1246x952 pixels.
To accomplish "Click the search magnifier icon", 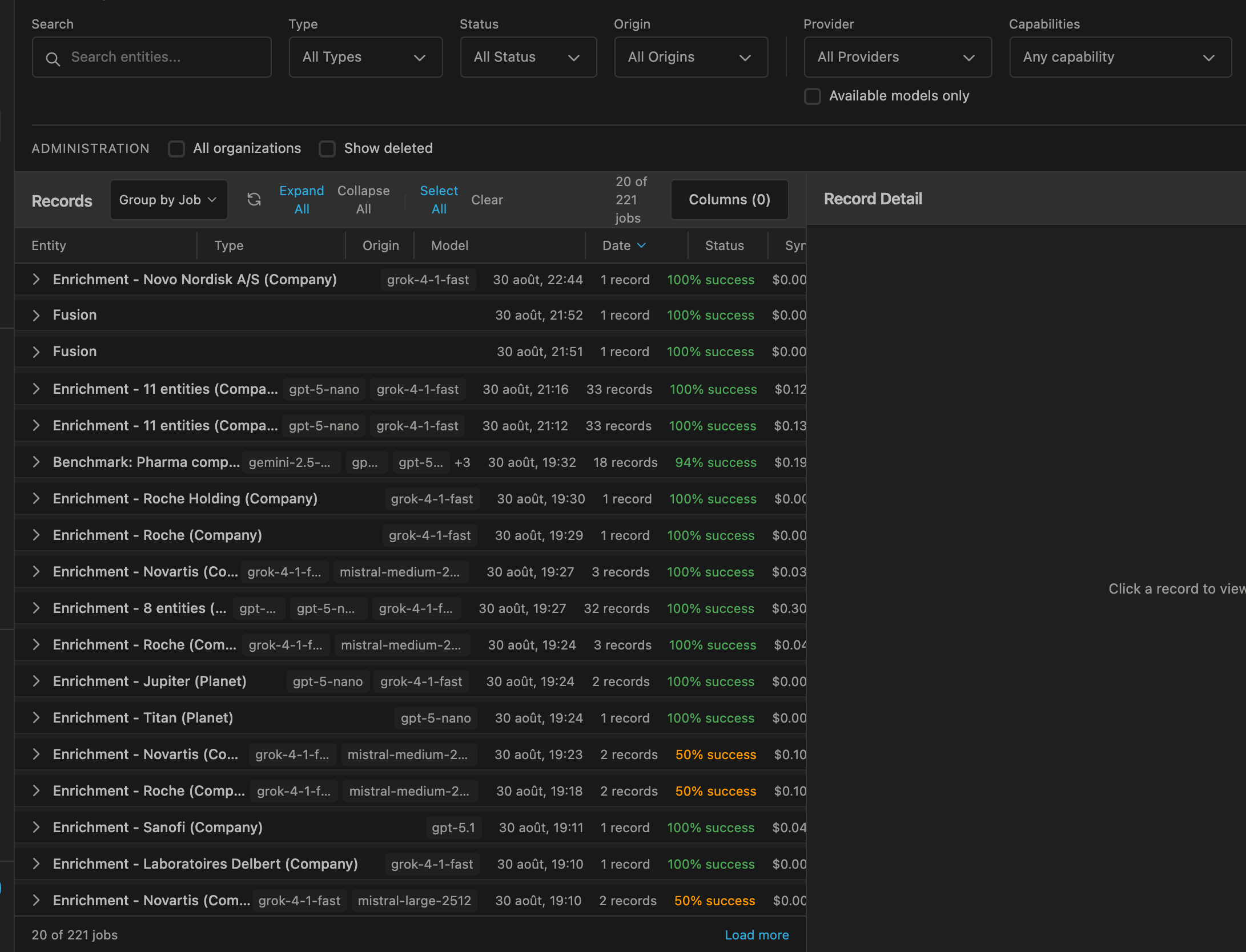I will click(53, 58).
